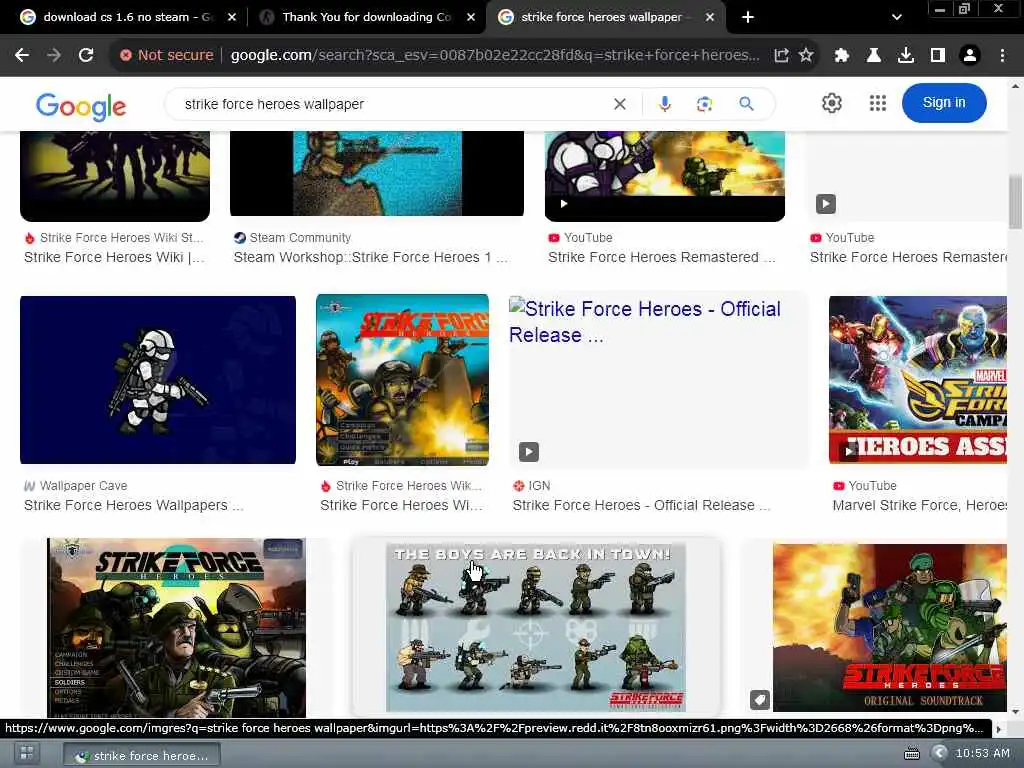Screen dimensions: 1024x768
Task: Click the Sign in button
Action: tap(944, 103)
